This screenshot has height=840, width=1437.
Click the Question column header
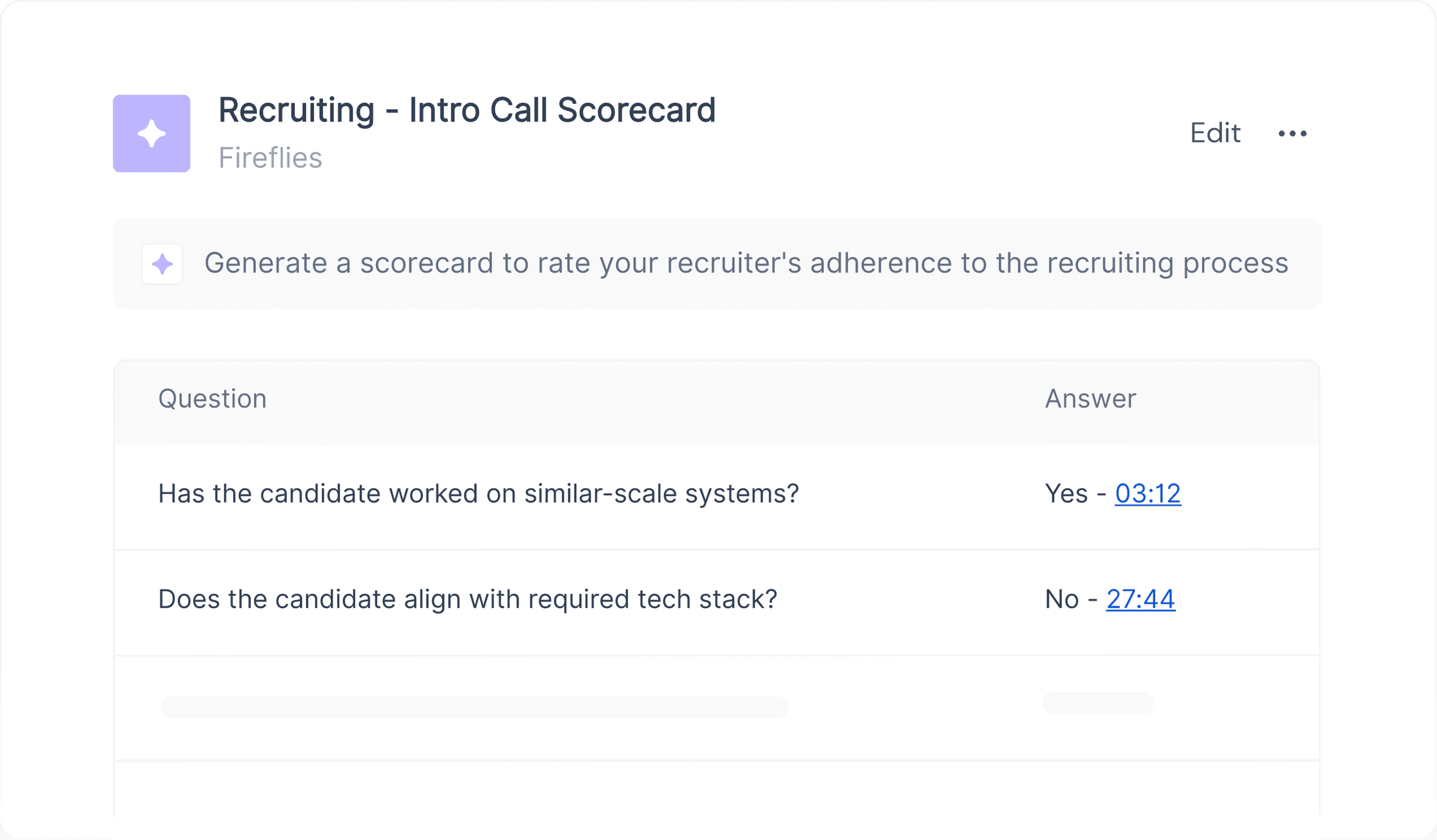[x=213, y=399]
